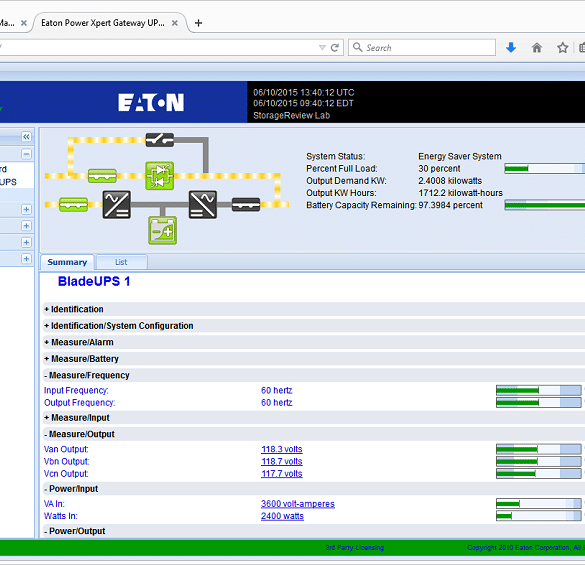Open the 117.7 volts Vcn Output link

282,474
